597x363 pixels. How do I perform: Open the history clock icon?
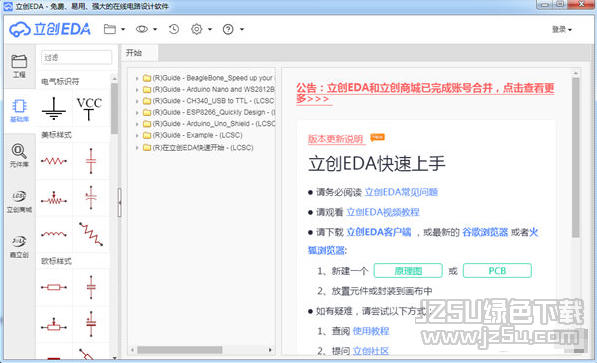tap(174, 29)
